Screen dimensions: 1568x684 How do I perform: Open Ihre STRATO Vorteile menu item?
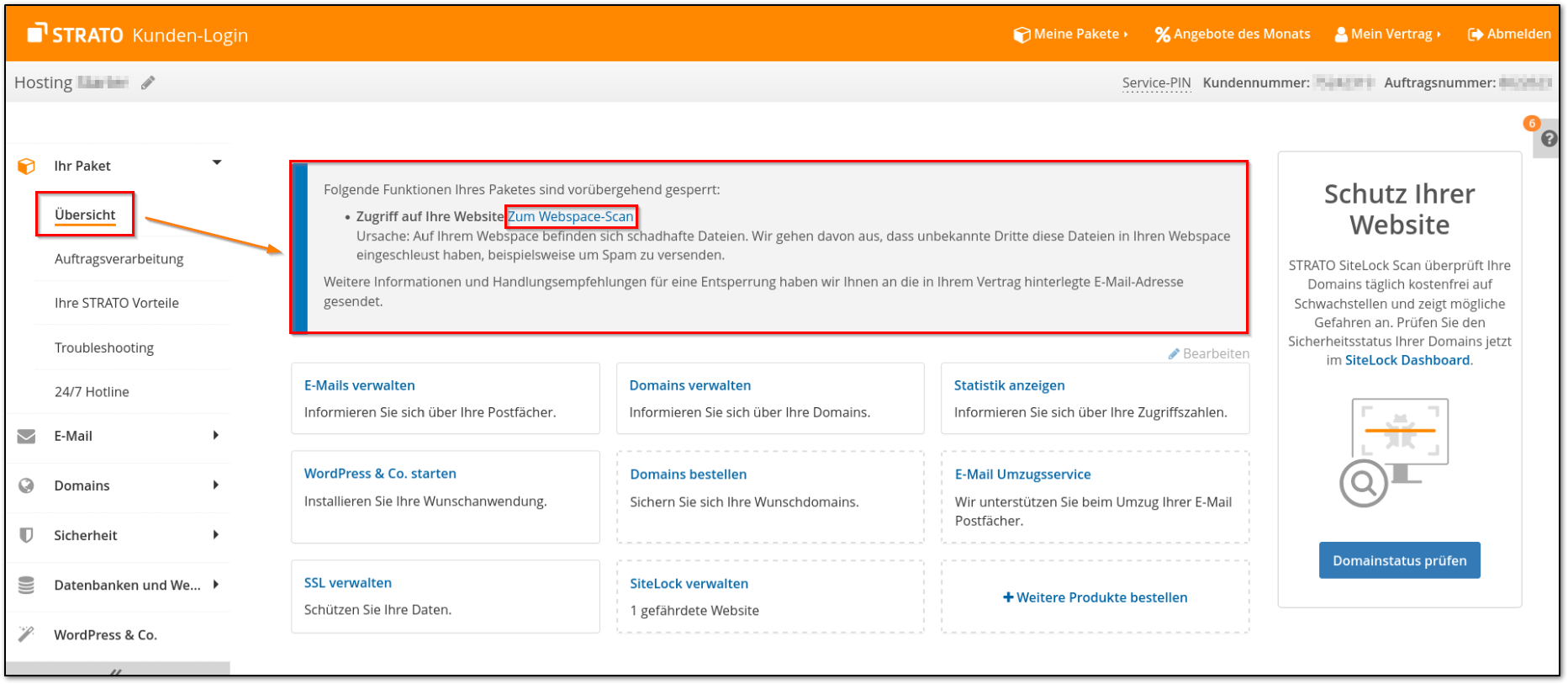pyautogui.click(x=117, y=303)
